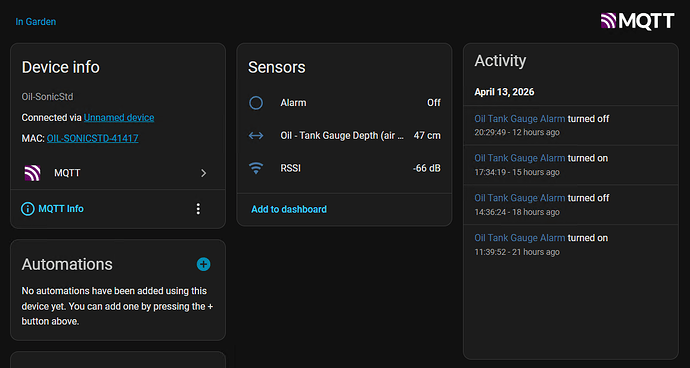Click the 12 hours ago timestamp

pyautogui.click(x=535, y=132)
